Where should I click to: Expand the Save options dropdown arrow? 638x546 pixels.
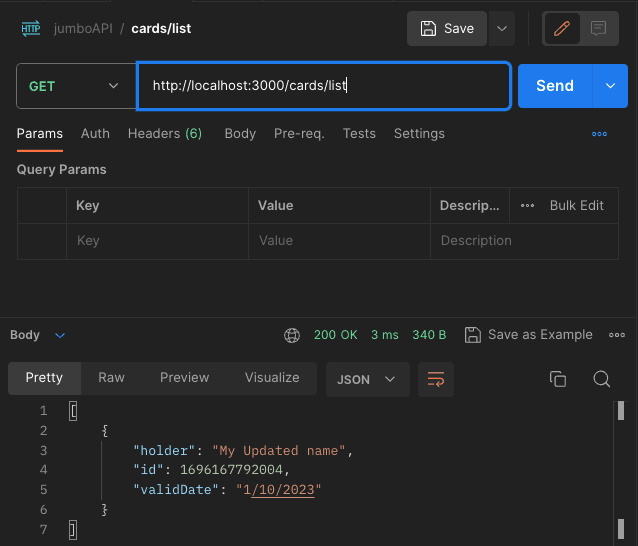click(502, 29)
